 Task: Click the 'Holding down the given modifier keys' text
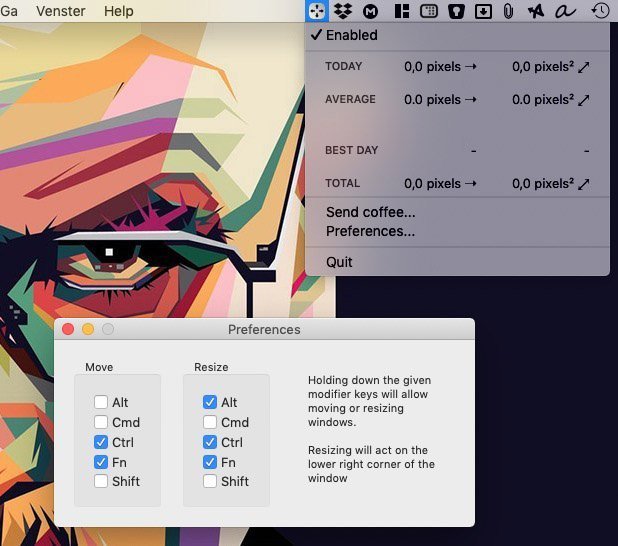pos(370,401)
